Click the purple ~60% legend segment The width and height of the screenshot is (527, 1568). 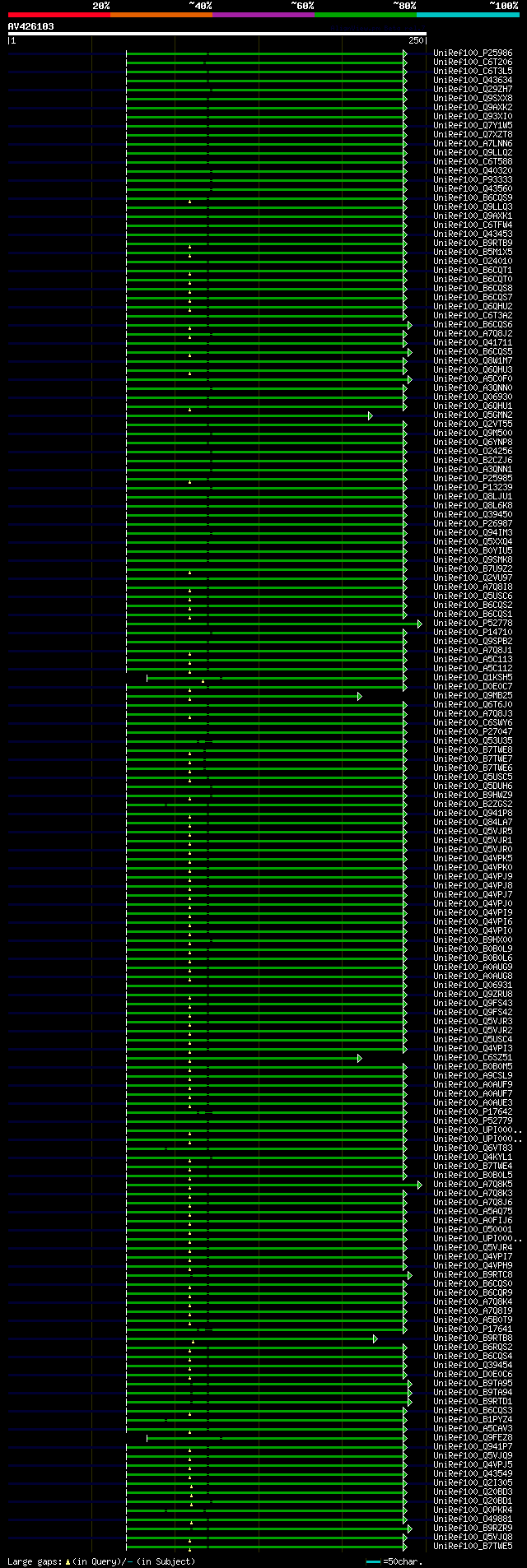click(x=263, y=15)
